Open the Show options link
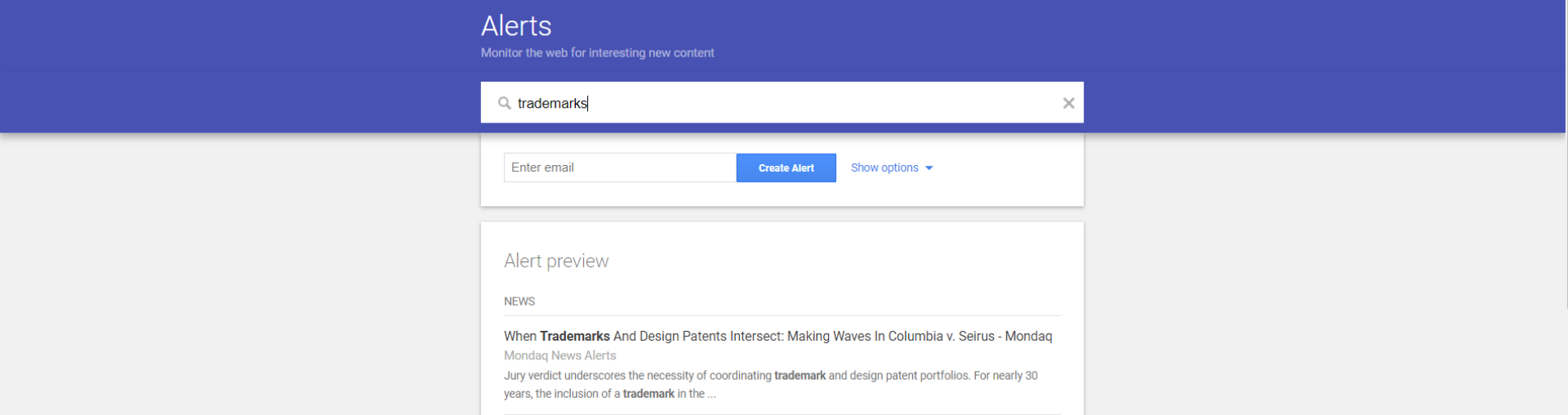Image resolution: width=1568 pixels, height=415 pixels. click(884, 167)
